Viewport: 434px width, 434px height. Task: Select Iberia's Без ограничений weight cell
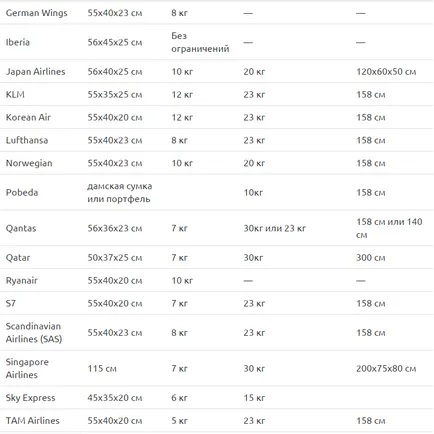pyautogui.click(x=200, y=42)
